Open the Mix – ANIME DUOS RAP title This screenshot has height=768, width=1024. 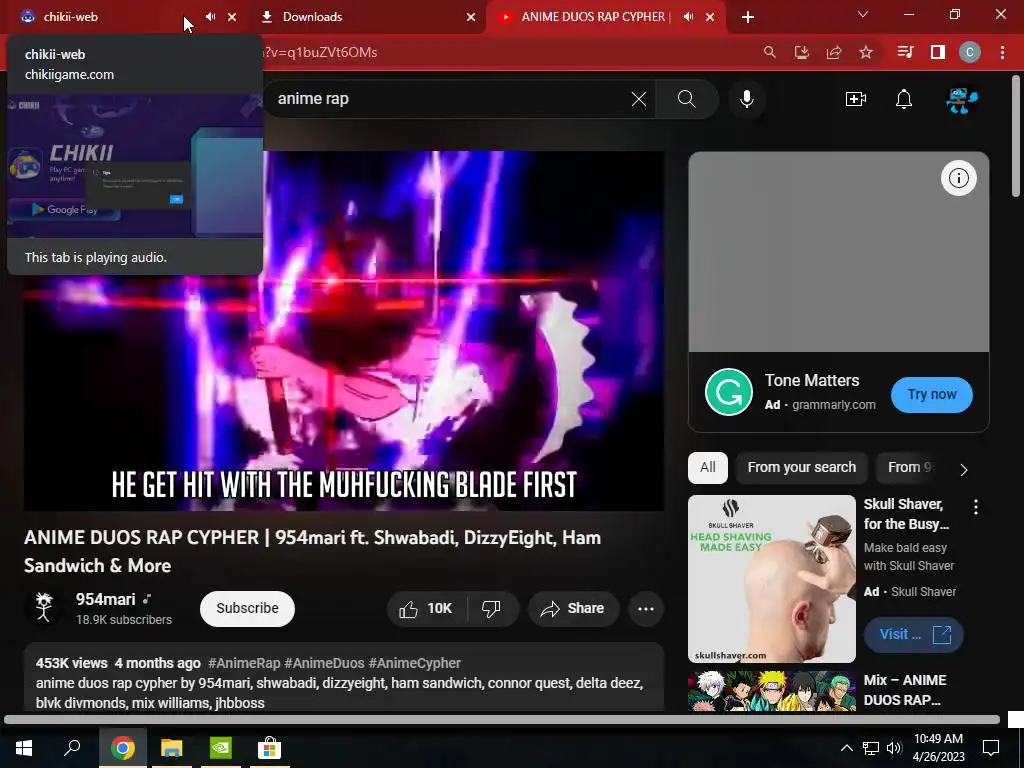click(x=905, y=690)
